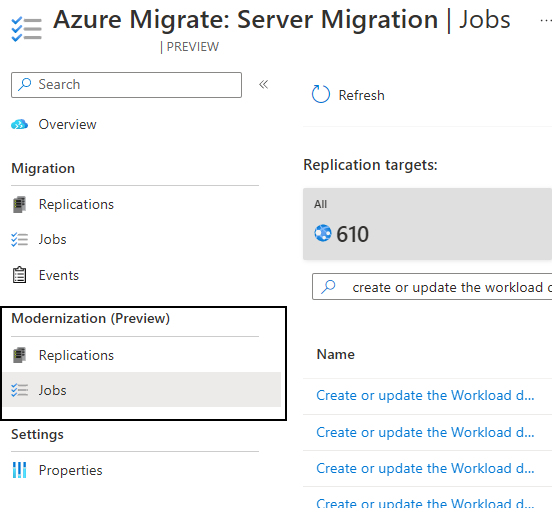552x508 pixels.
Task: Click the sidebar Search input field
Action: tap(126, 85)
